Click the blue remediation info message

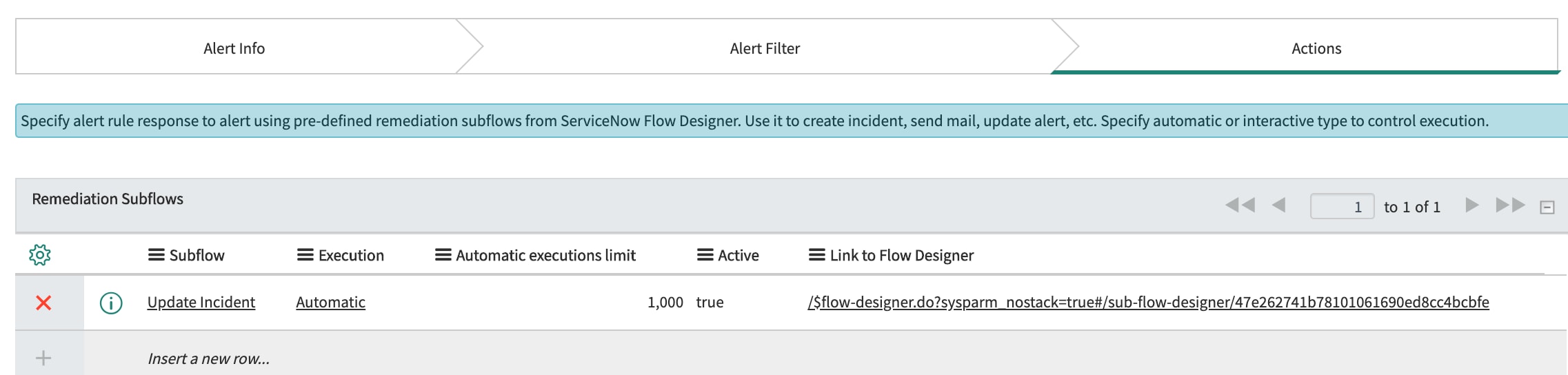(x=792, y=121)
